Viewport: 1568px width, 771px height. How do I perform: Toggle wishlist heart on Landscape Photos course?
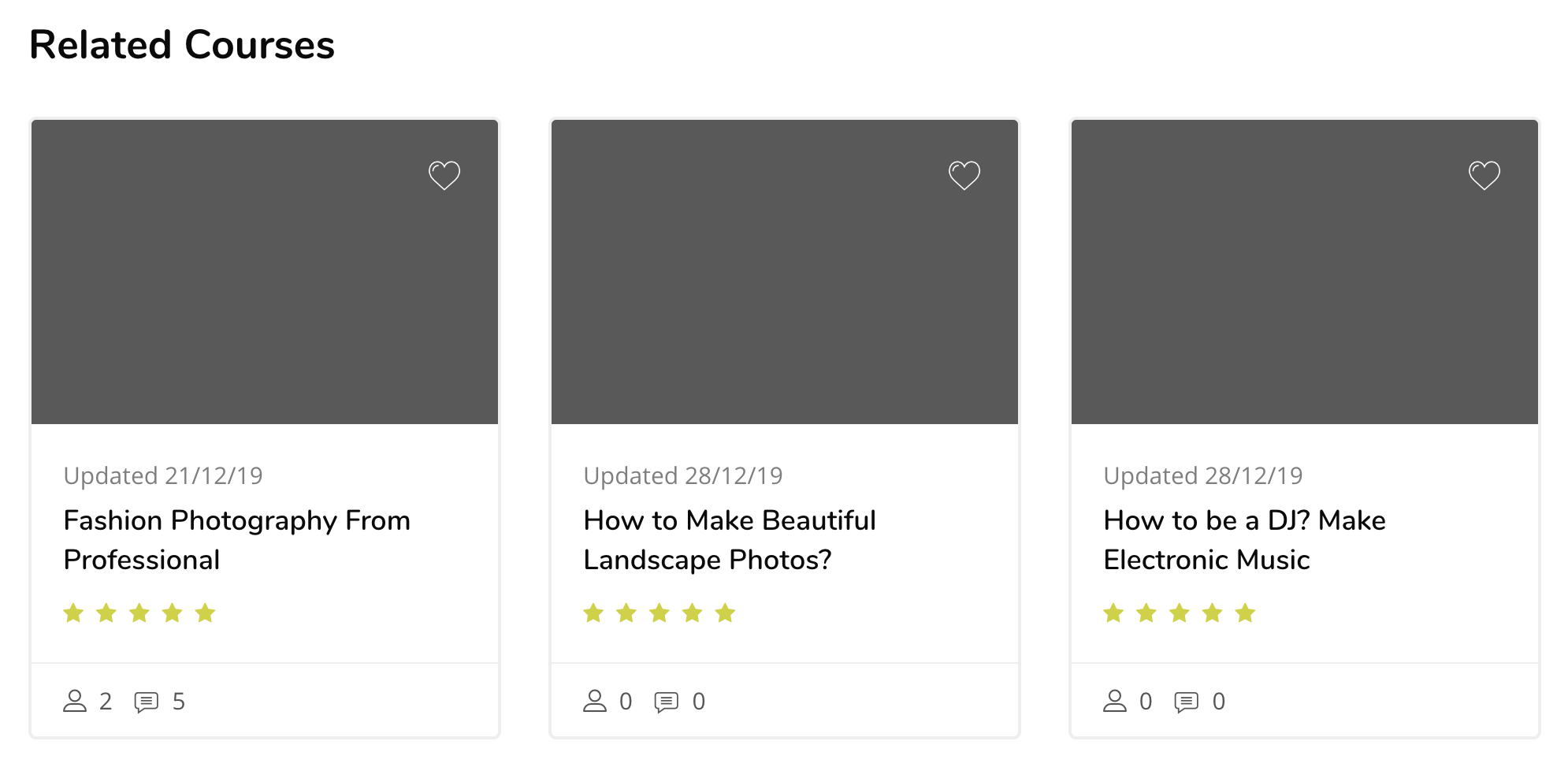[964, 175]
